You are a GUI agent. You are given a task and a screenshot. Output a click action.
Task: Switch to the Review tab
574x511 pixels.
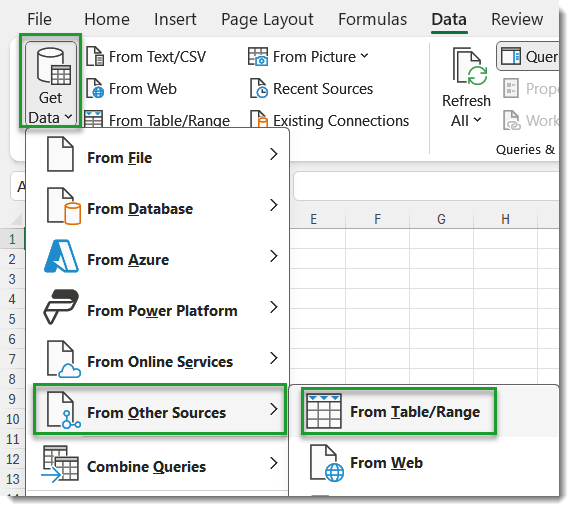pyautogui.click(x=517, y=19)
